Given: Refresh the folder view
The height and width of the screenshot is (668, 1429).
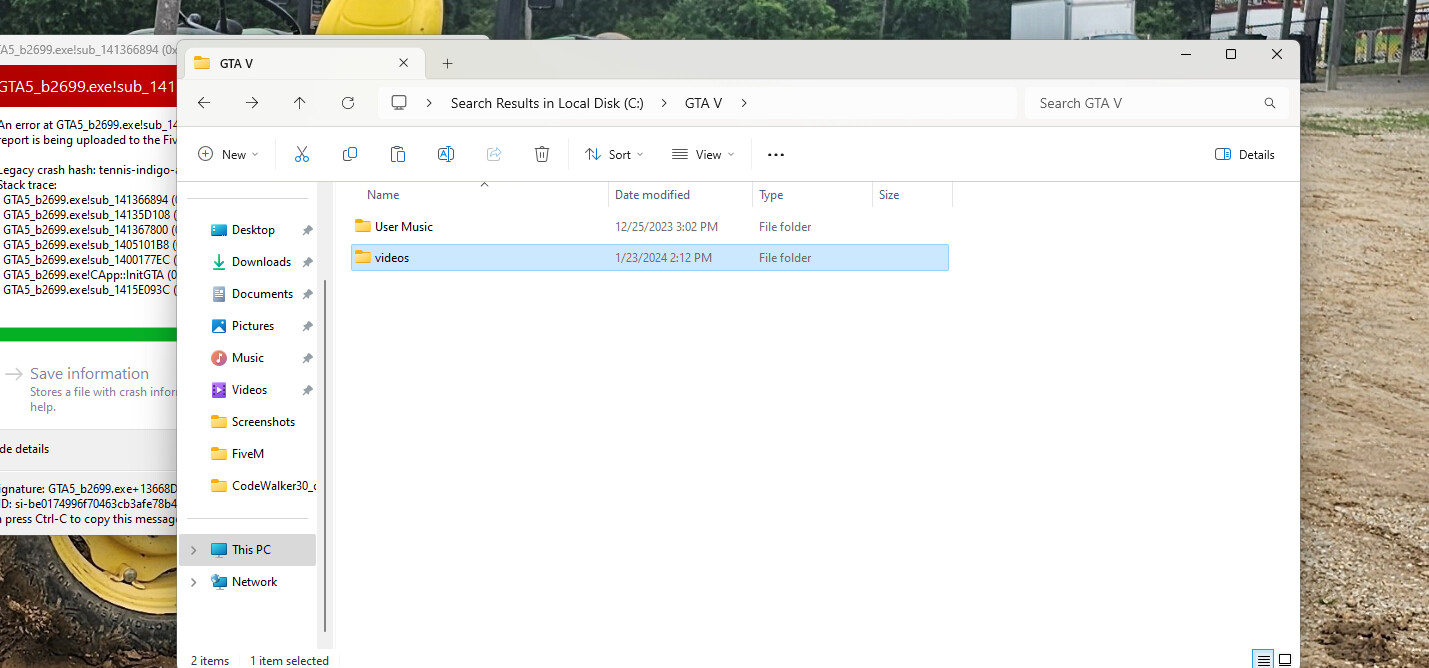Looking at the screenshot, I should 348,103.
